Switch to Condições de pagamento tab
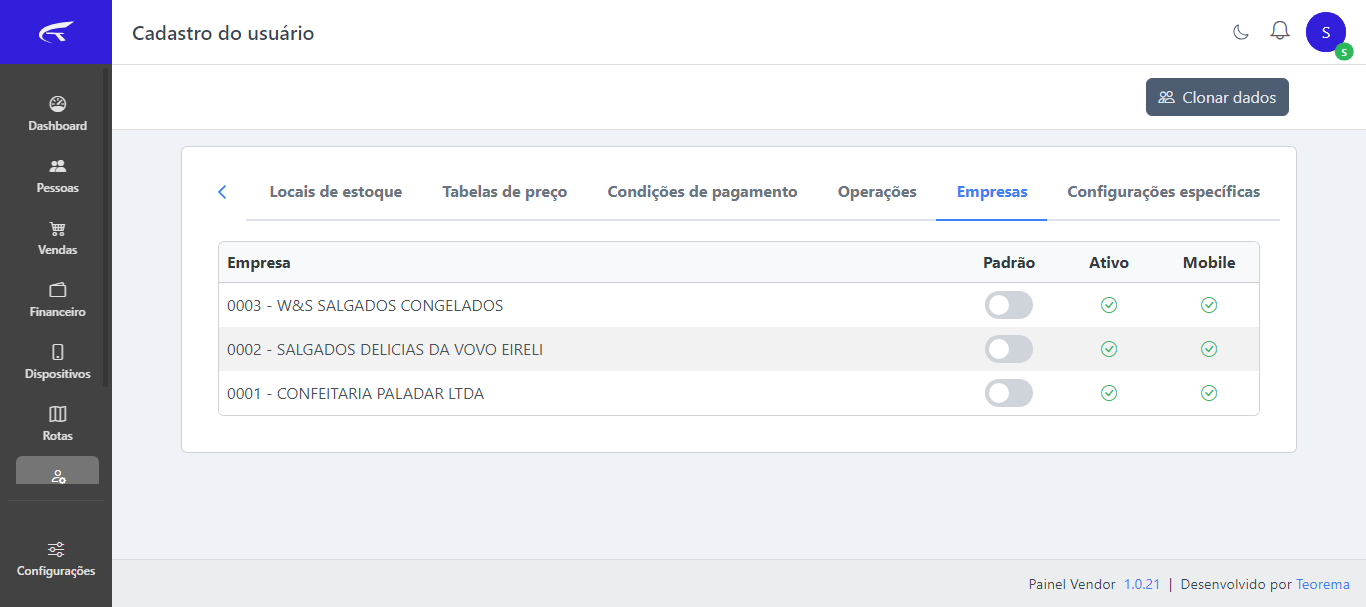The width and height of the screenshot is (1366, 607). pos(703,192)
